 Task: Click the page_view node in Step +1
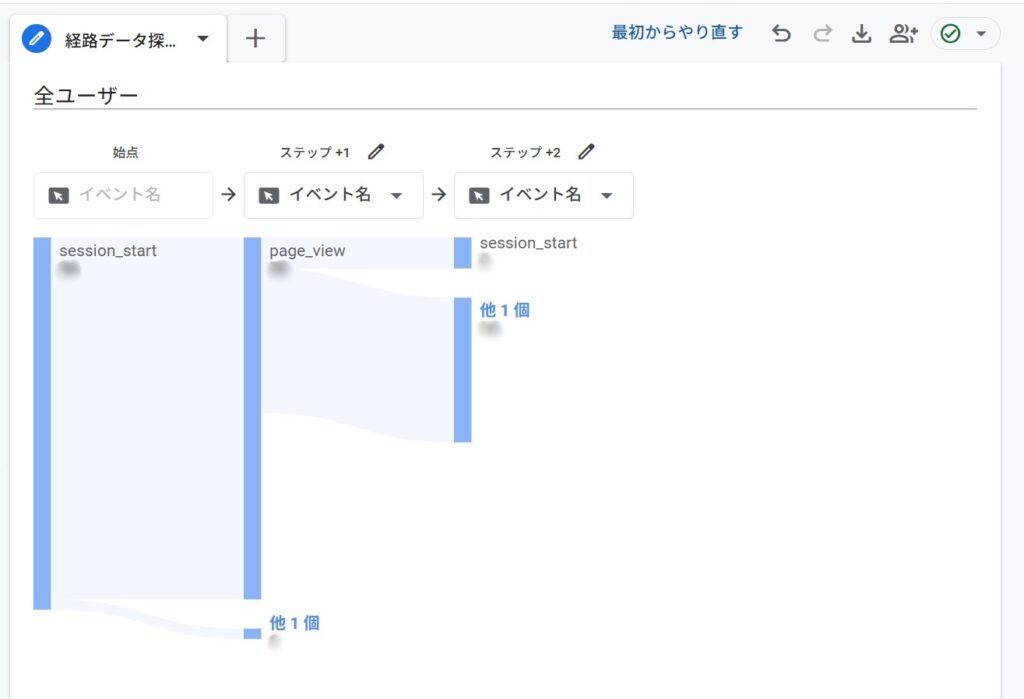(x=252, y=418)
